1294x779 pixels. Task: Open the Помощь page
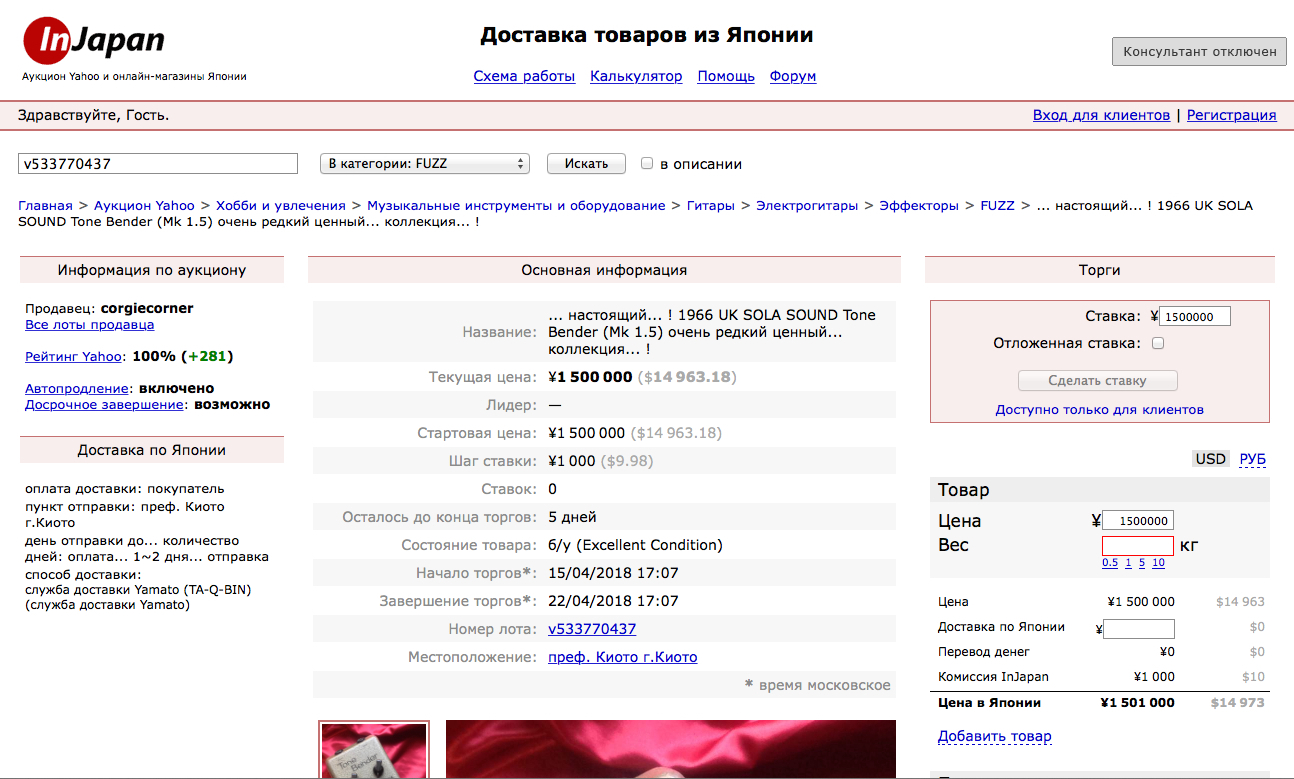(726, 76)
